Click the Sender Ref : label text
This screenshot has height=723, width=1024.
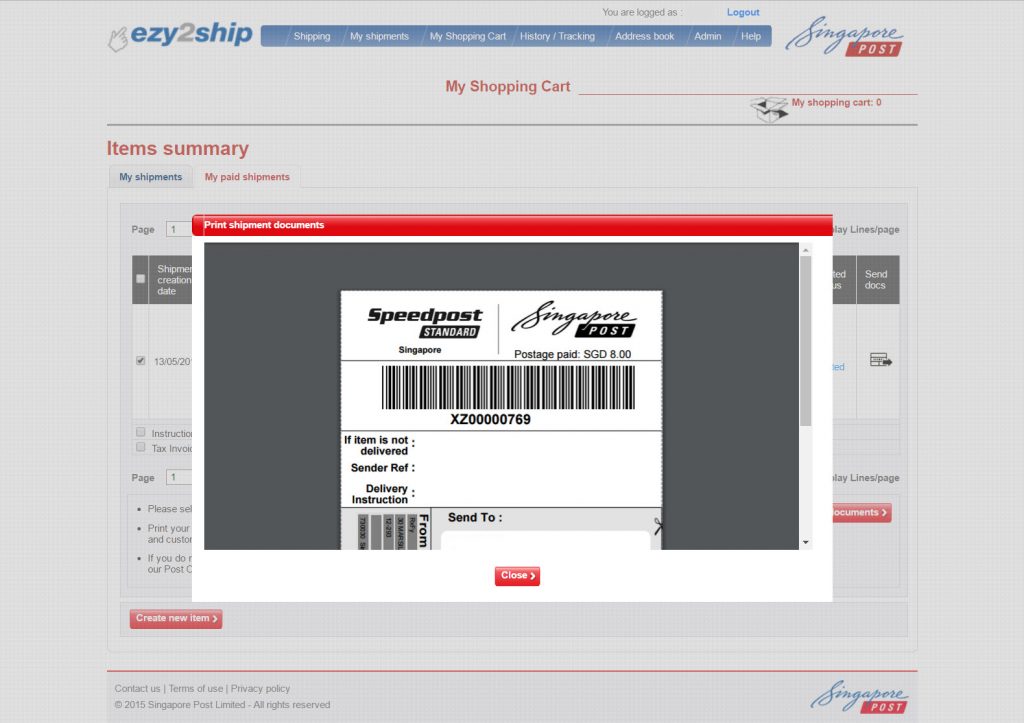(x=383, y=468)
